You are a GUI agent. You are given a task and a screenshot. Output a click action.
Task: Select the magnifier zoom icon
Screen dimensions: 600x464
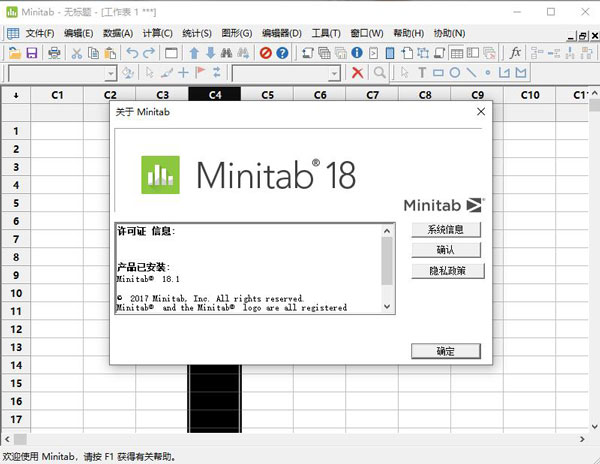(x=379, y=73)
